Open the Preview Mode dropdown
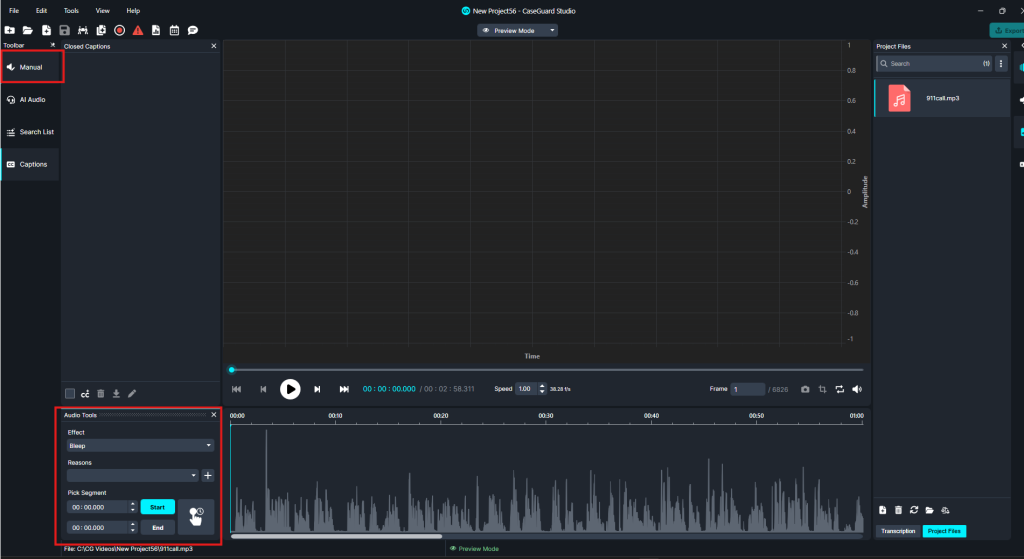The image size is (1024, 559). click(x=518, y=30)
